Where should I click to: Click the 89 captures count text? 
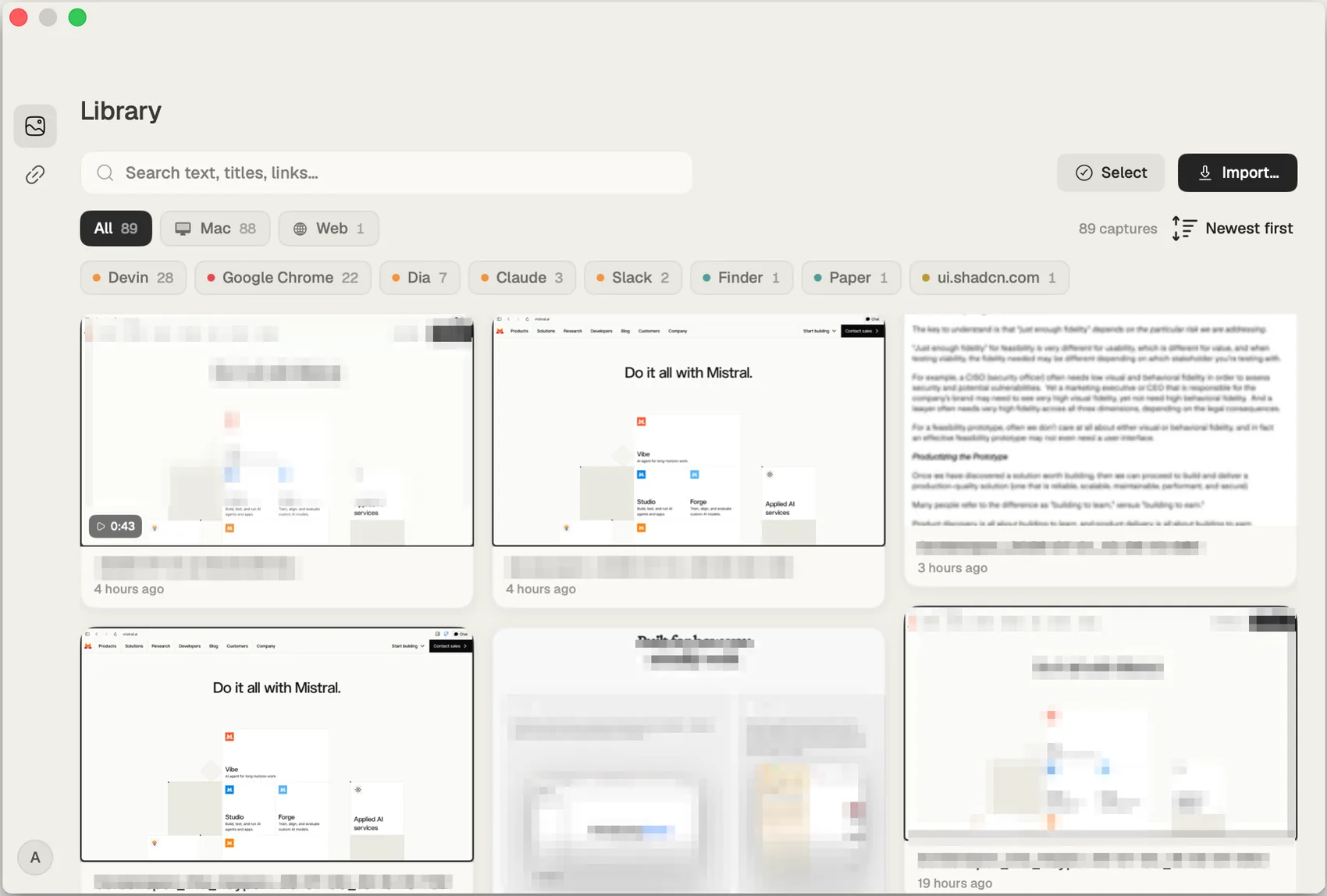click(x=1118, y=229)
